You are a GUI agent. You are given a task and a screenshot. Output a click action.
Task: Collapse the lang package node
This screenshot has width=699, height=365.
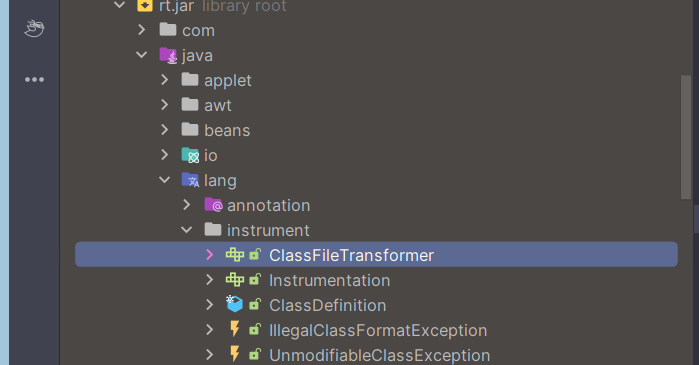164,180
